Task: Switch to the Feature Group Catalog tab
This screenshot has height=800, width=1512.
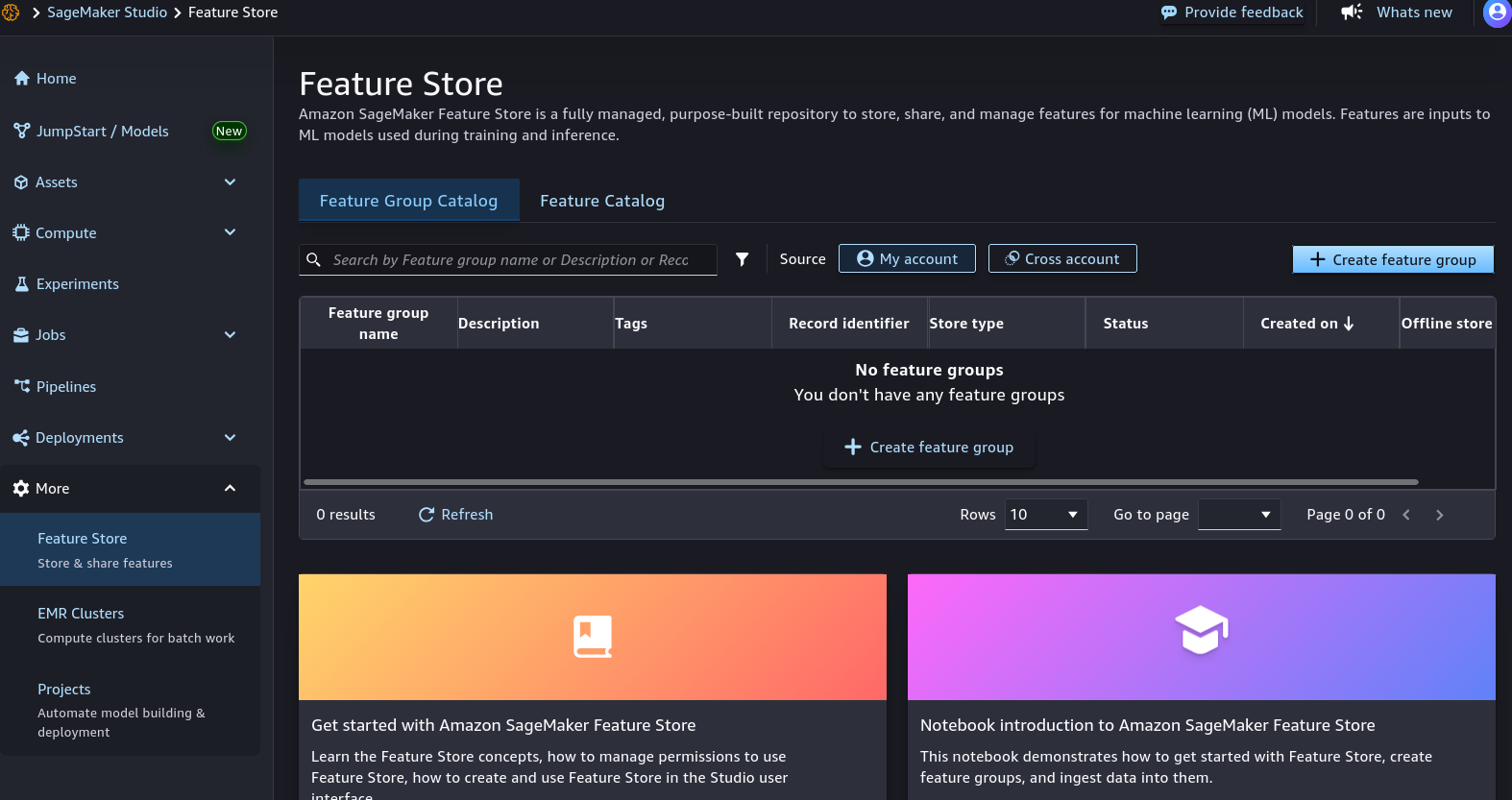Action: (x=409, y=200)
